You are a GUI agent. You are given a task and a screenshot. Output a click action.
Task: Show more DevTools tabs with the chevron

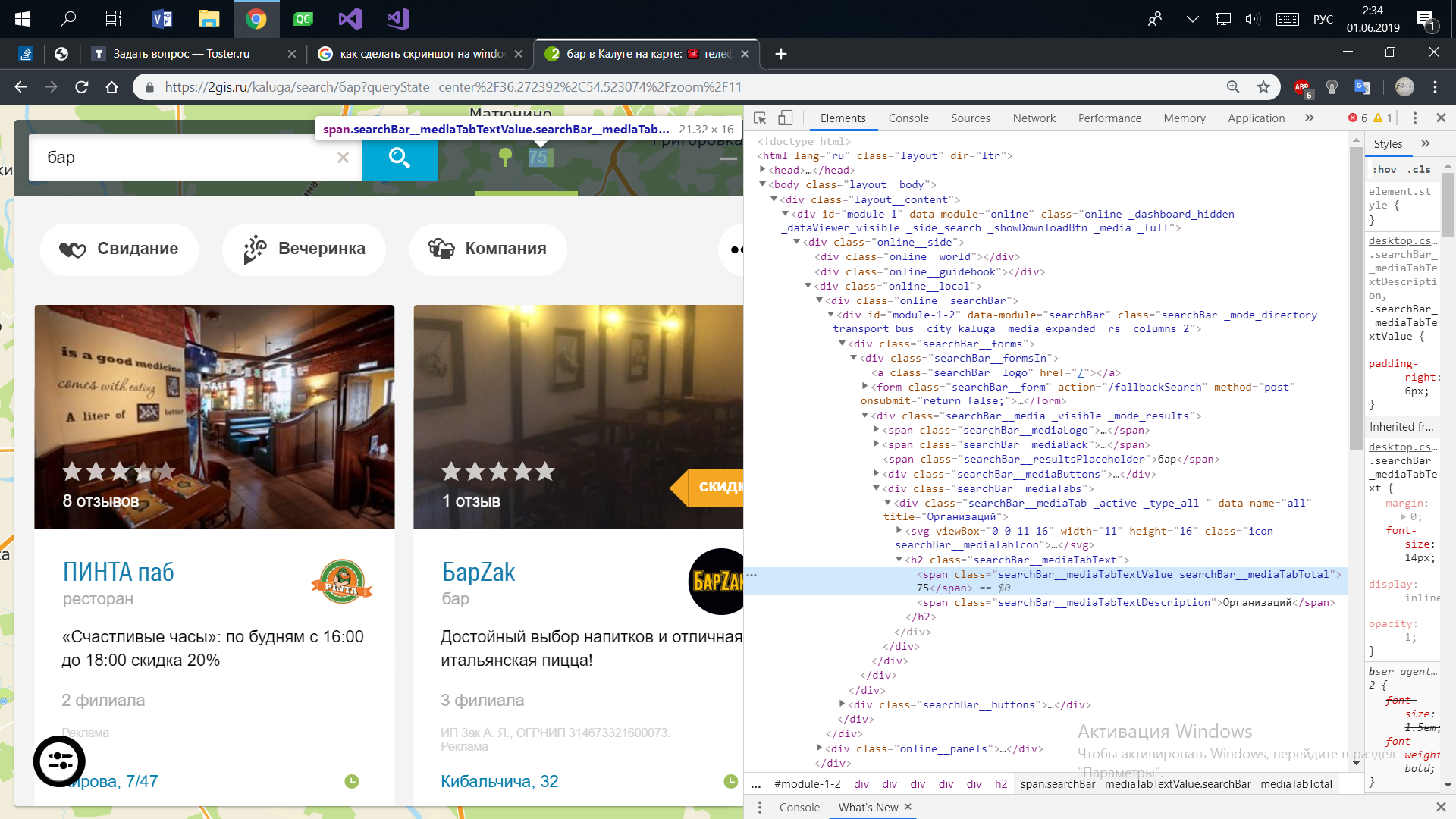coord(1310,118)
